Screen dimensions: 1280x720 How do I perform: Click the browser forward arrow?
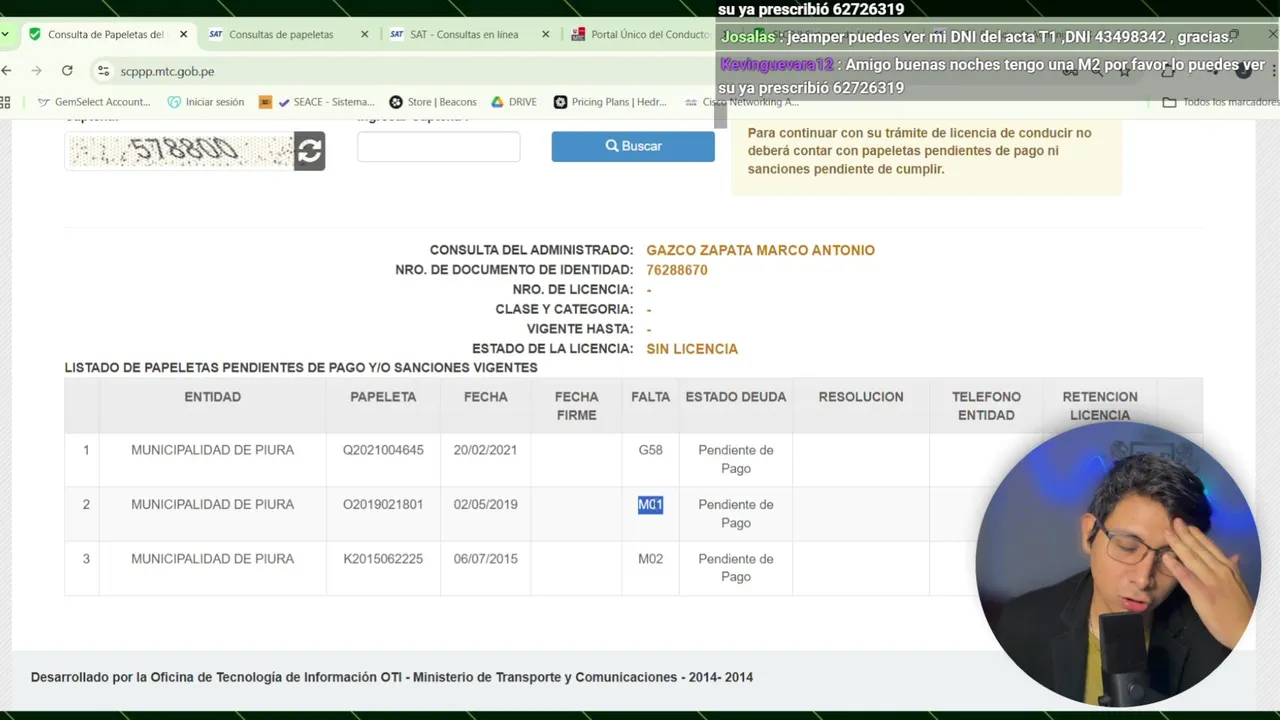[37, 71]
